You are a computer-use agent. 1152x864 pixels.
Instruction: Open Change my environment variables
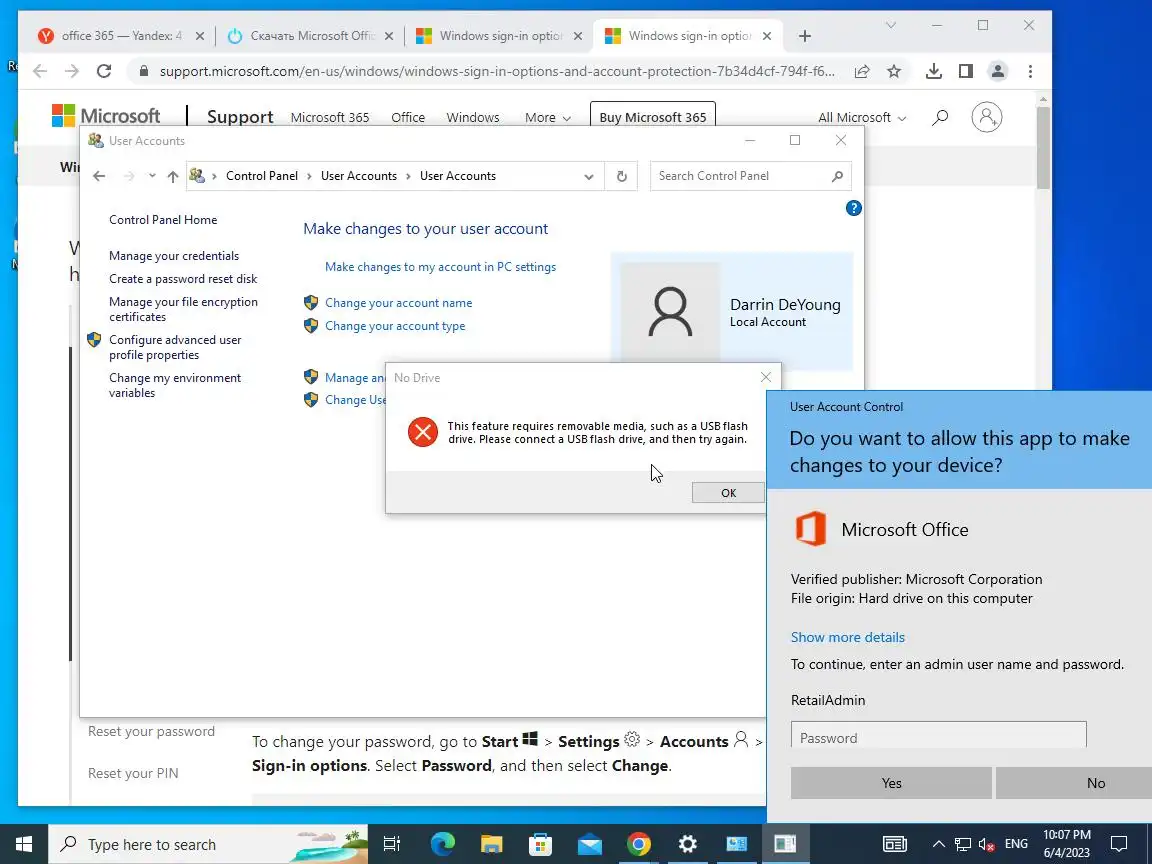pos(175,385)
